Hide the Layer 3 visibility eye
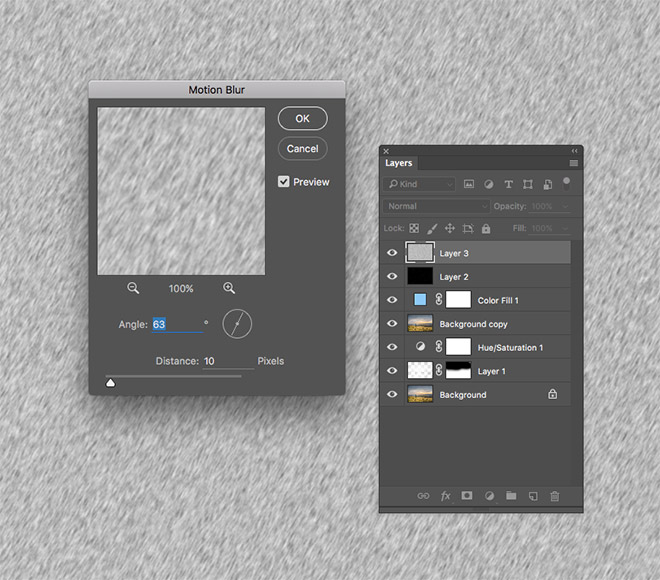This screenshot has width=660, height=580. point(392,253)
